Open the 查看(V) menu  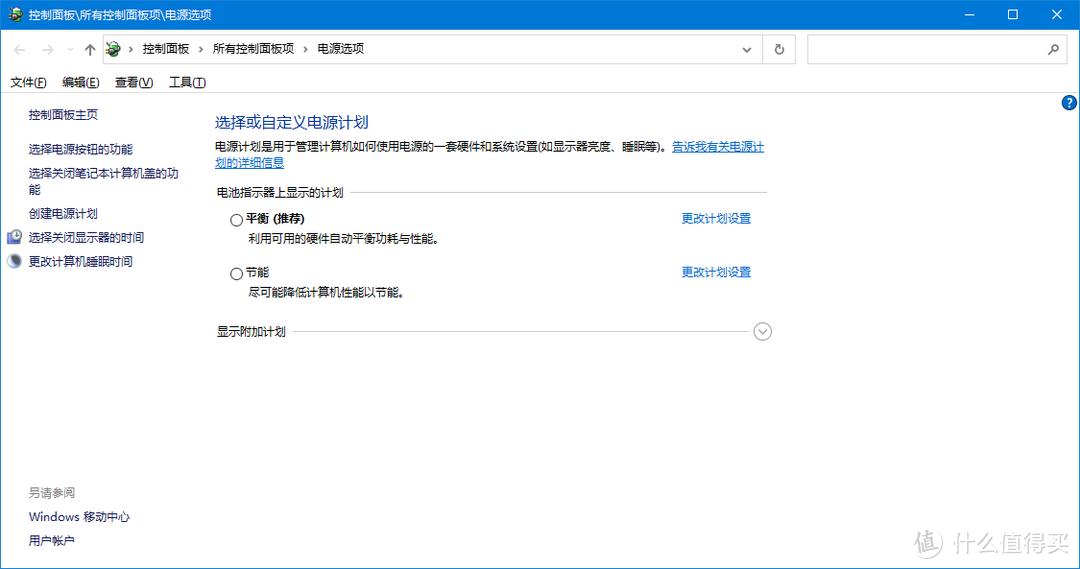tap(134, 83)
